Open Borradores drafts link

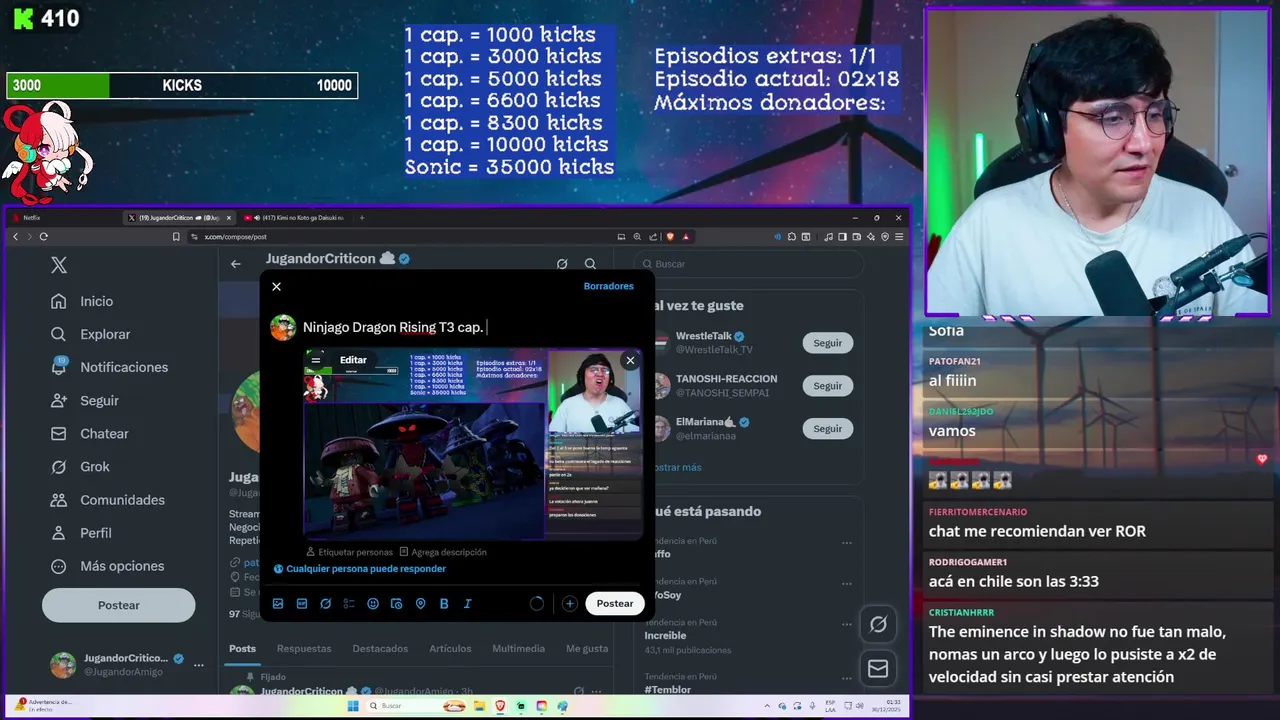point(608,286)
